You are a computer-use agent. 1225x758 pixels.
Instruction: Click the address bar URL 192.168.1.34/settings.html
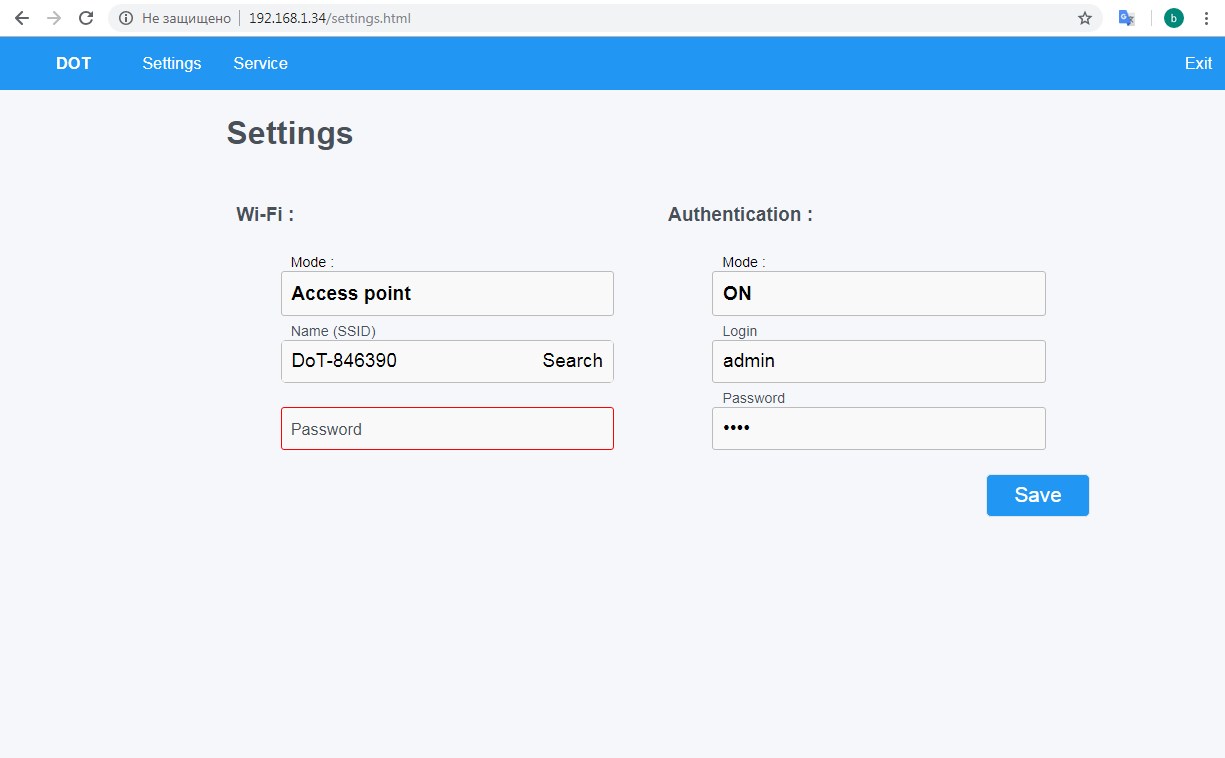[330, 18]
